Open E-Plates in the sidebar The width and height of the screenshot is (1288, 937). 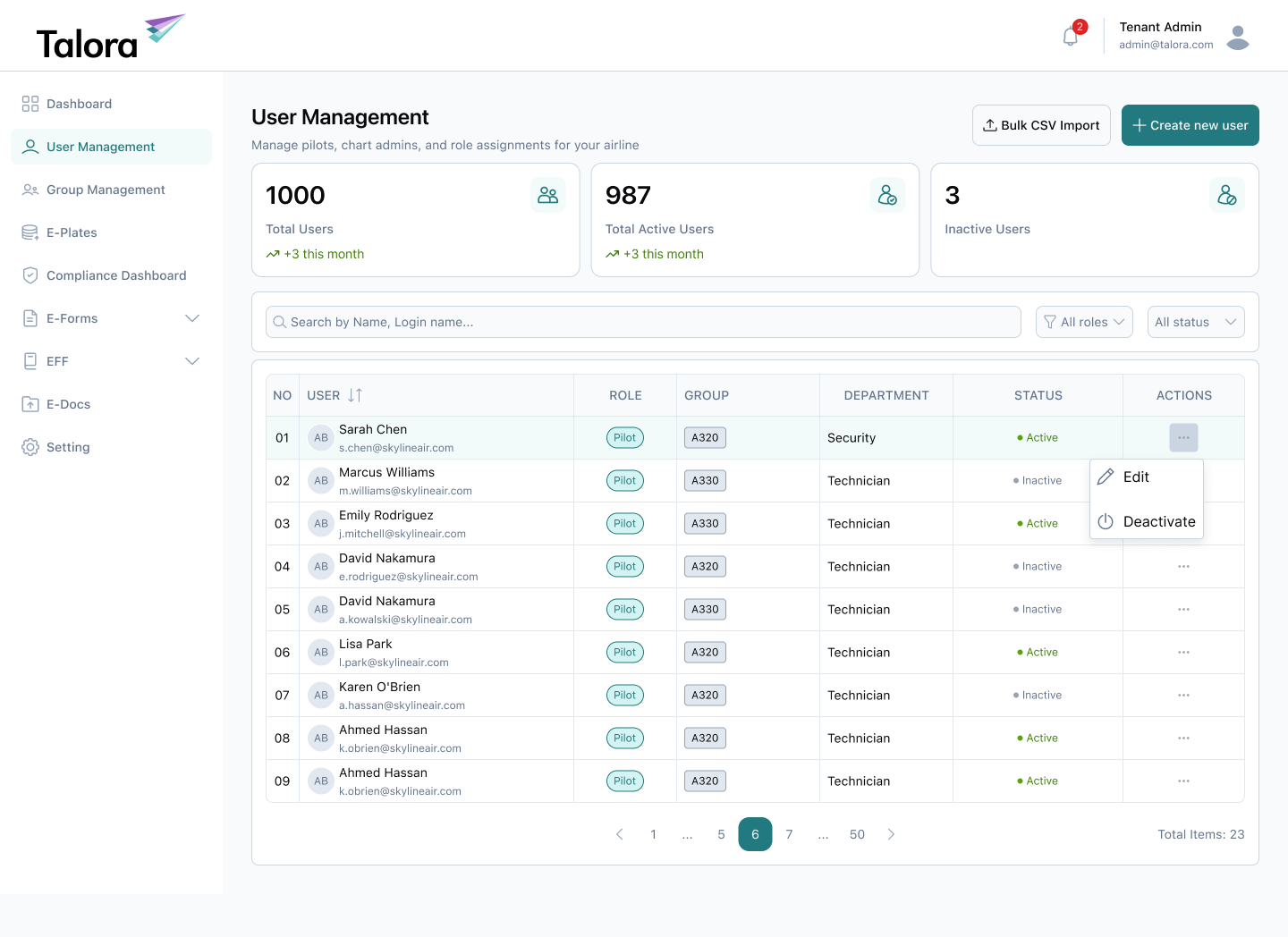click(111, 232)
